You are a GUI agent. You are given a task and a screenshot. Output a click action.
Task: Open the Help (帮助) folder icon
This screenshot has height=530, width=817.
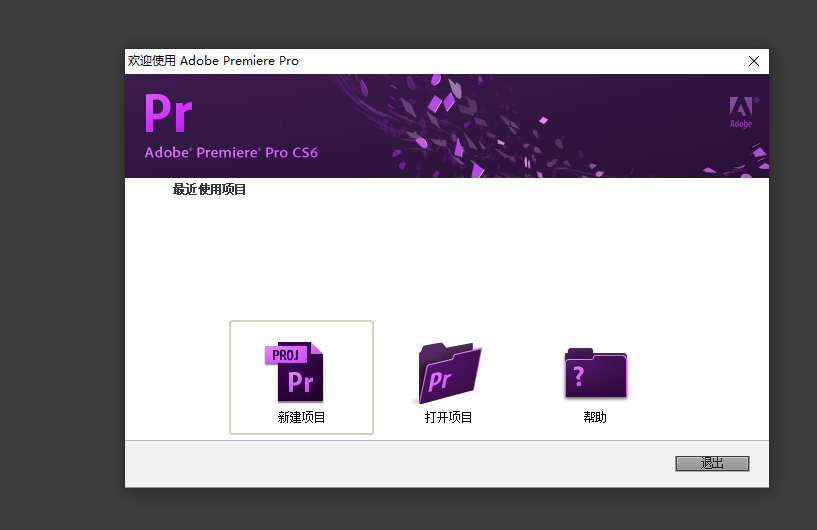pyautogui.click(x=595, y=373)
